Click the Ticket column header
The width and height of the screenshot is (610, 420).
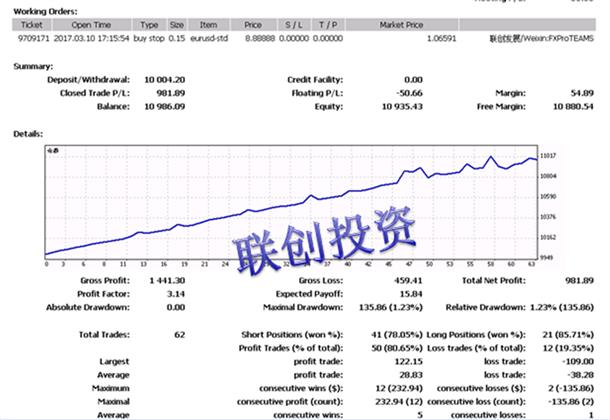[32, 25]
